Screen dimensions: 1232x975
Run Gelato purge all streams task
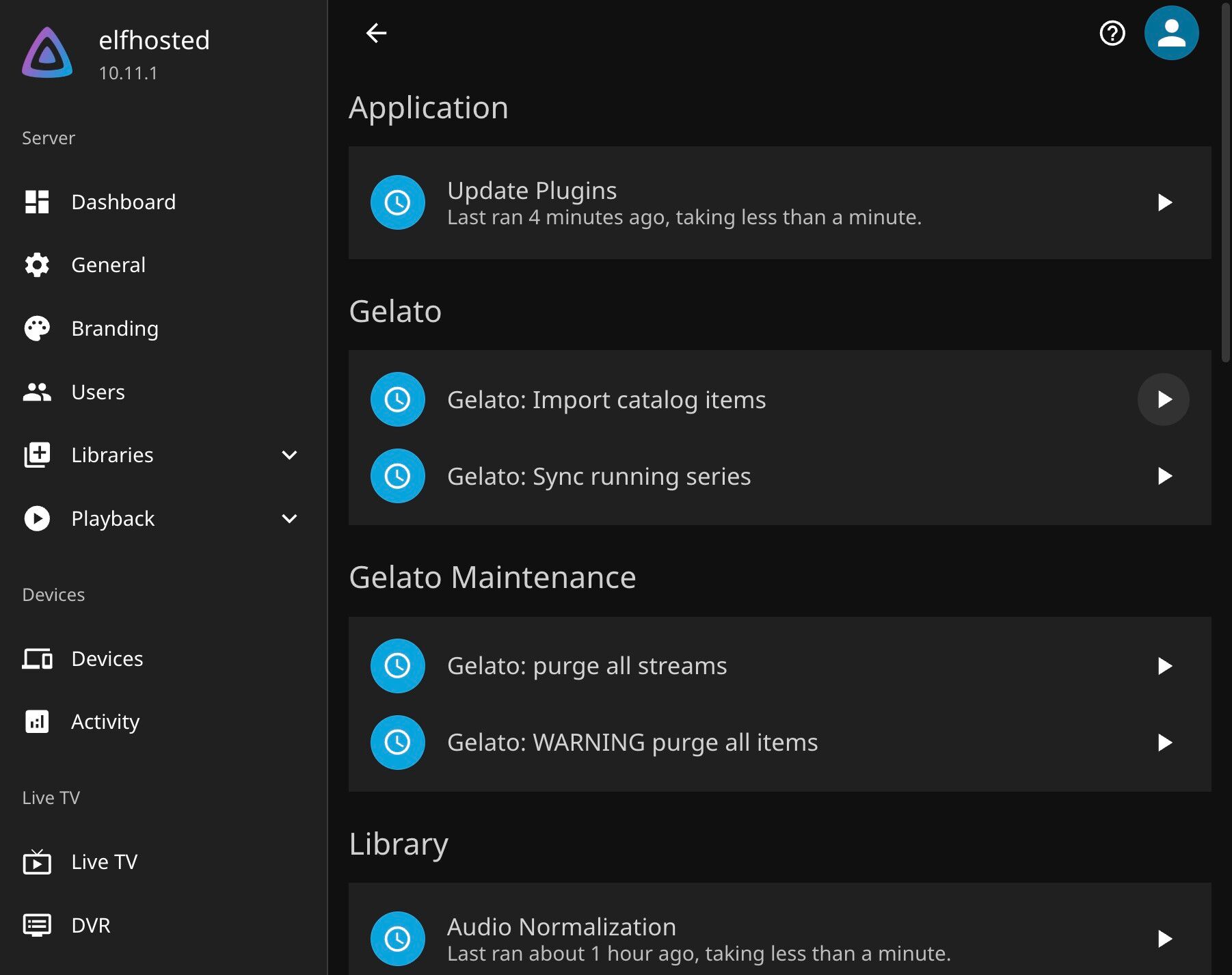(x=1164, y=666)
